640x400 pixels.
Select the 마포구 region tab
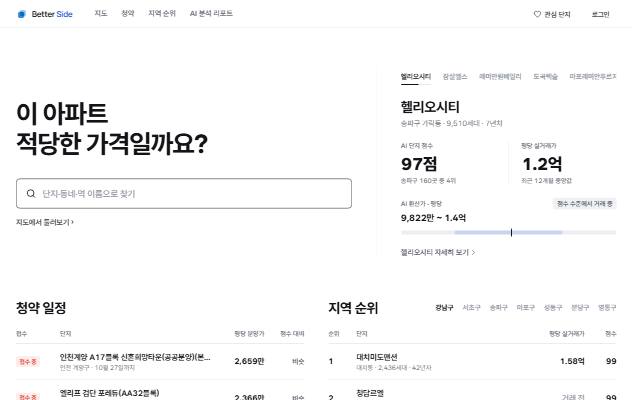coord(525,307)
